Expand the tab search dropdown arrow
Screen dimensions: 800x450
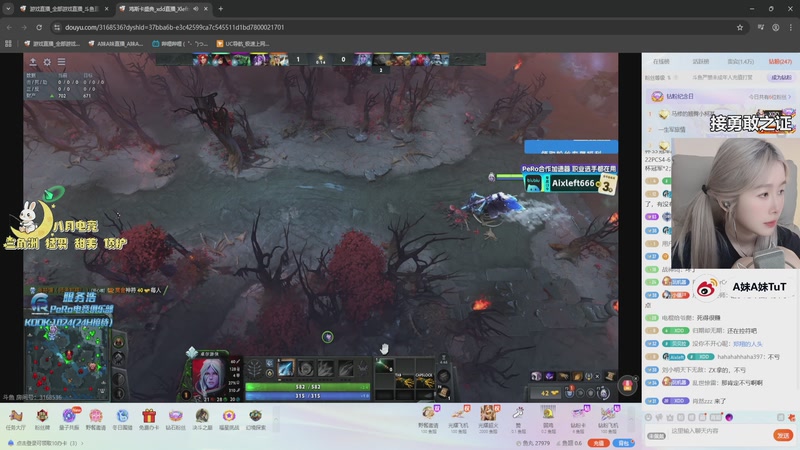click(8, 9)
